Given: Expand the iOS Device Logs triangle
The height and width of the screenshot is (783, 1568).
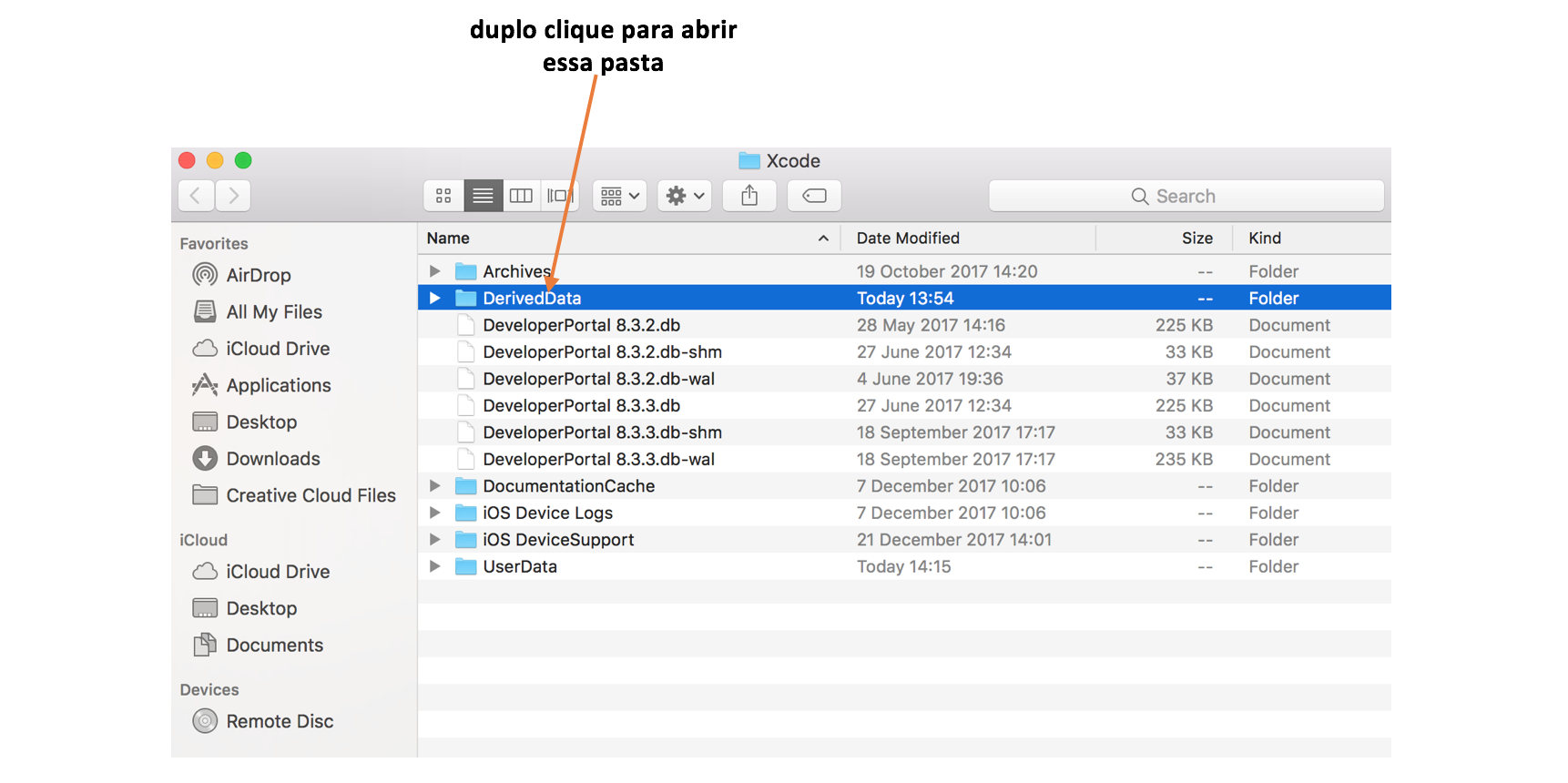Looking at the screenshot, I should tap(435, 513).
